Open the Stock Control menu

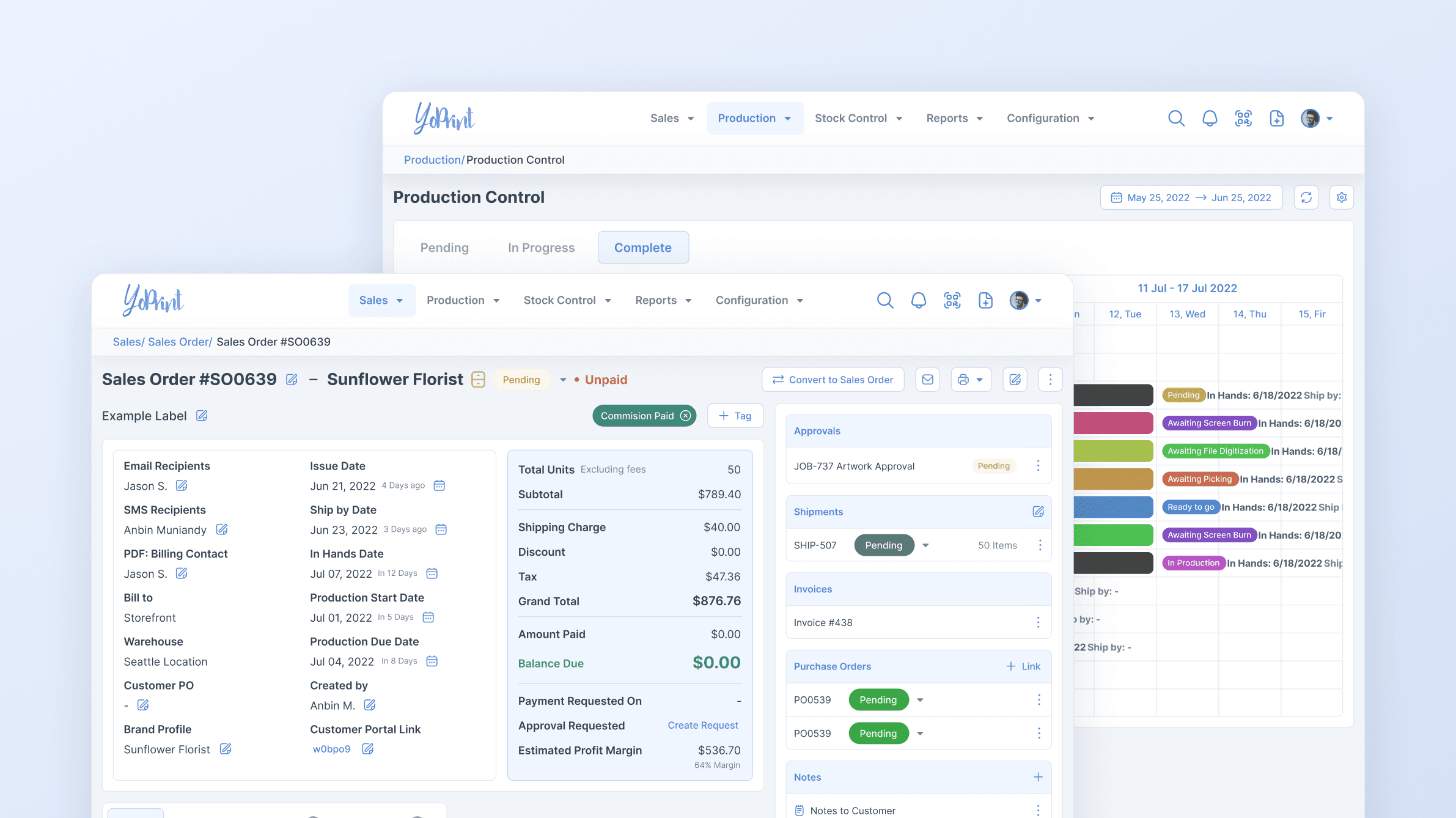pos(567,300)
